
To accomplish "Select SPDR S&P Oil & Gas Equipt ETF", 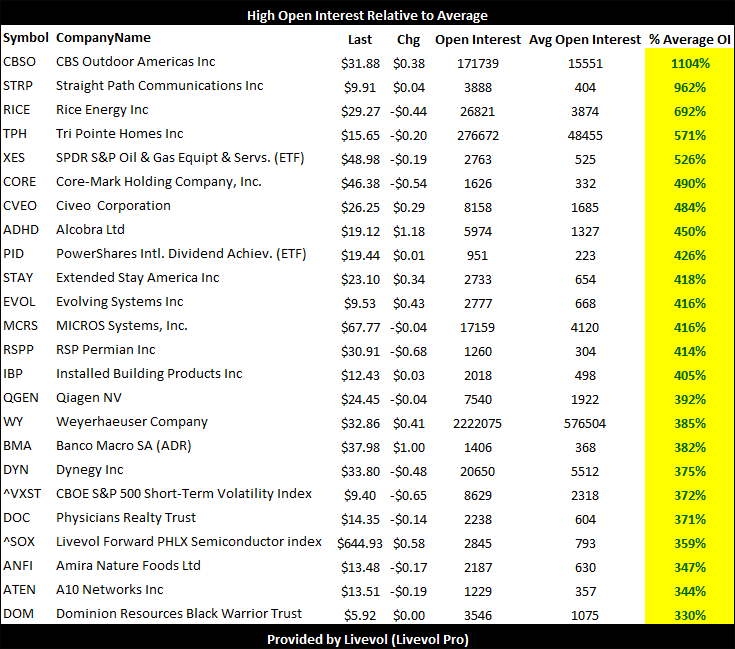I will point(180,158).
